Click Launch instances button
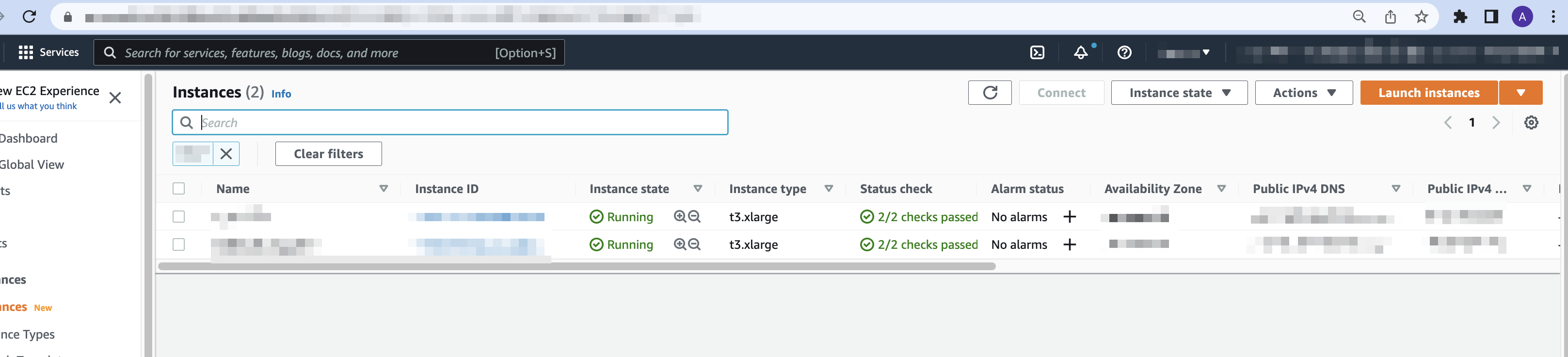The image size is (1568, 357). (1429, 93)
